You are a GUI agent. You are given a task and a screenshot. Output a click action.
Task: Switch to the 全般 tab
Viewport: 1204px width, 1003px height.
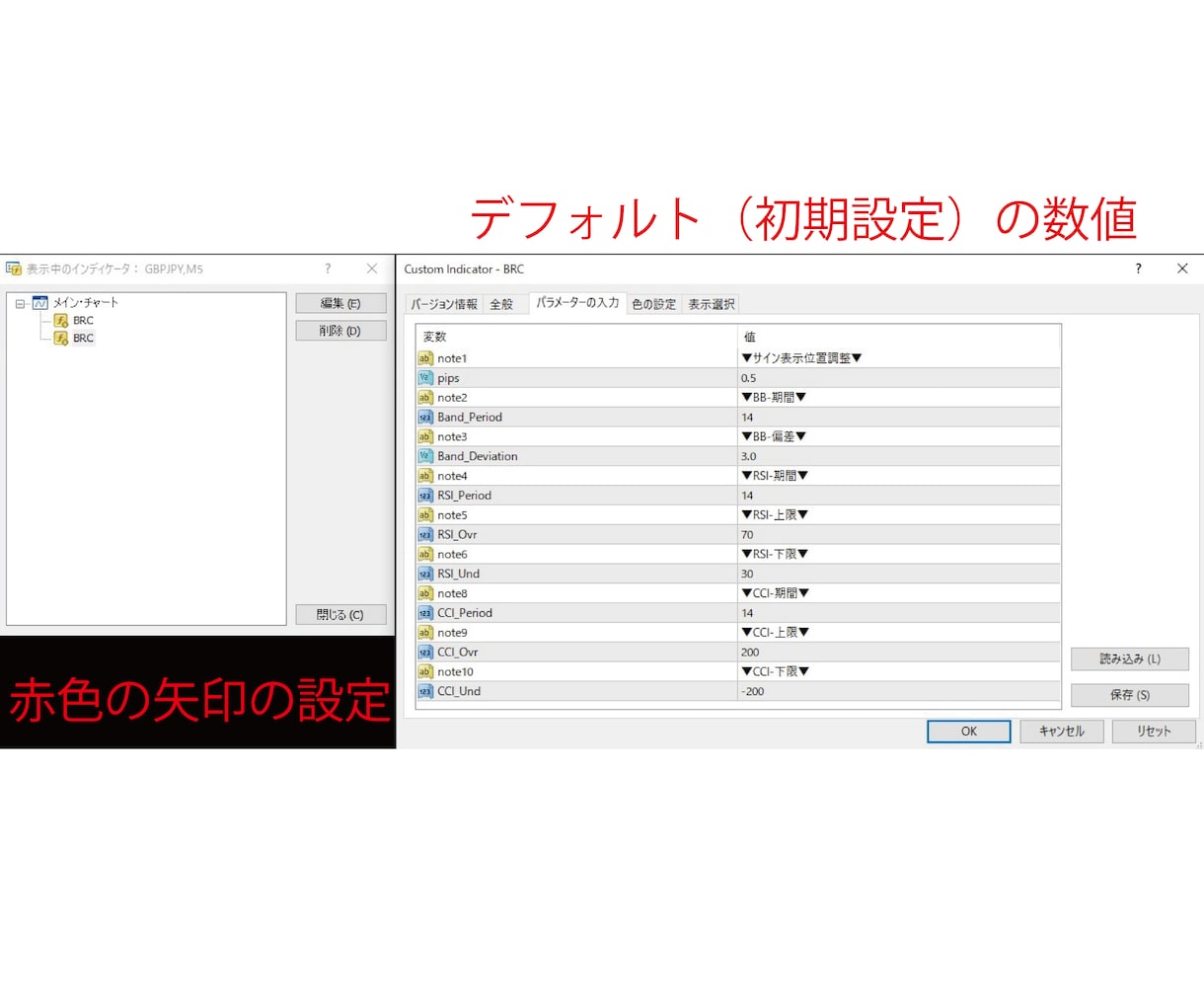[502, 304]
